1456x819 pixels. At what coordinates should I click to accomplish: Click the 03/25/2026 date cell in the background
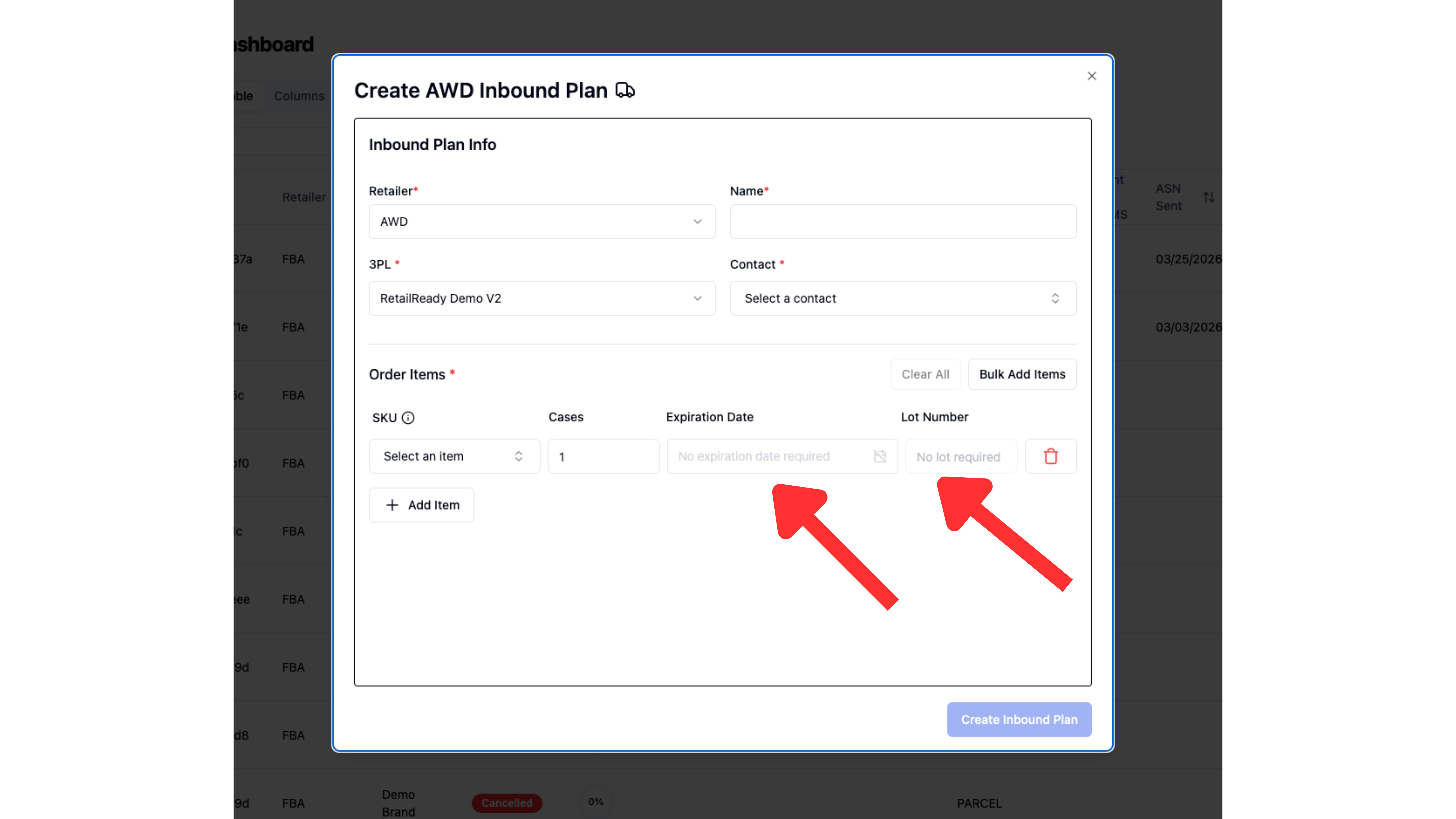tap(1188, 259)
